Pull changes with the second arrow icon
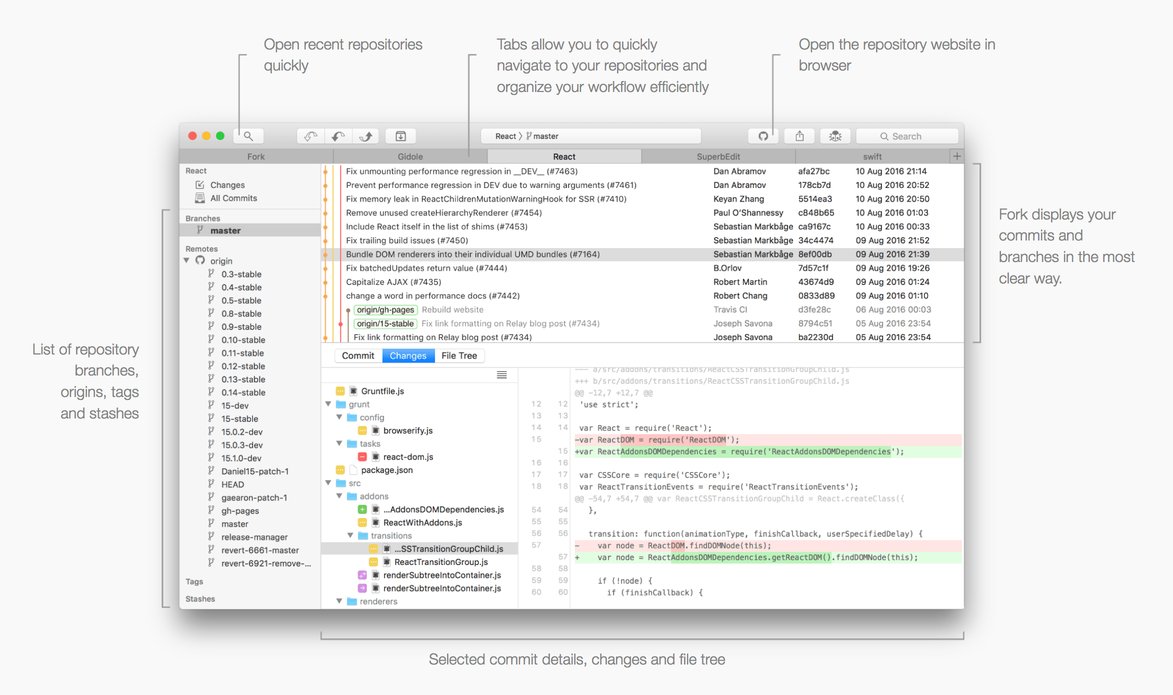 click(x=339, y=136)
